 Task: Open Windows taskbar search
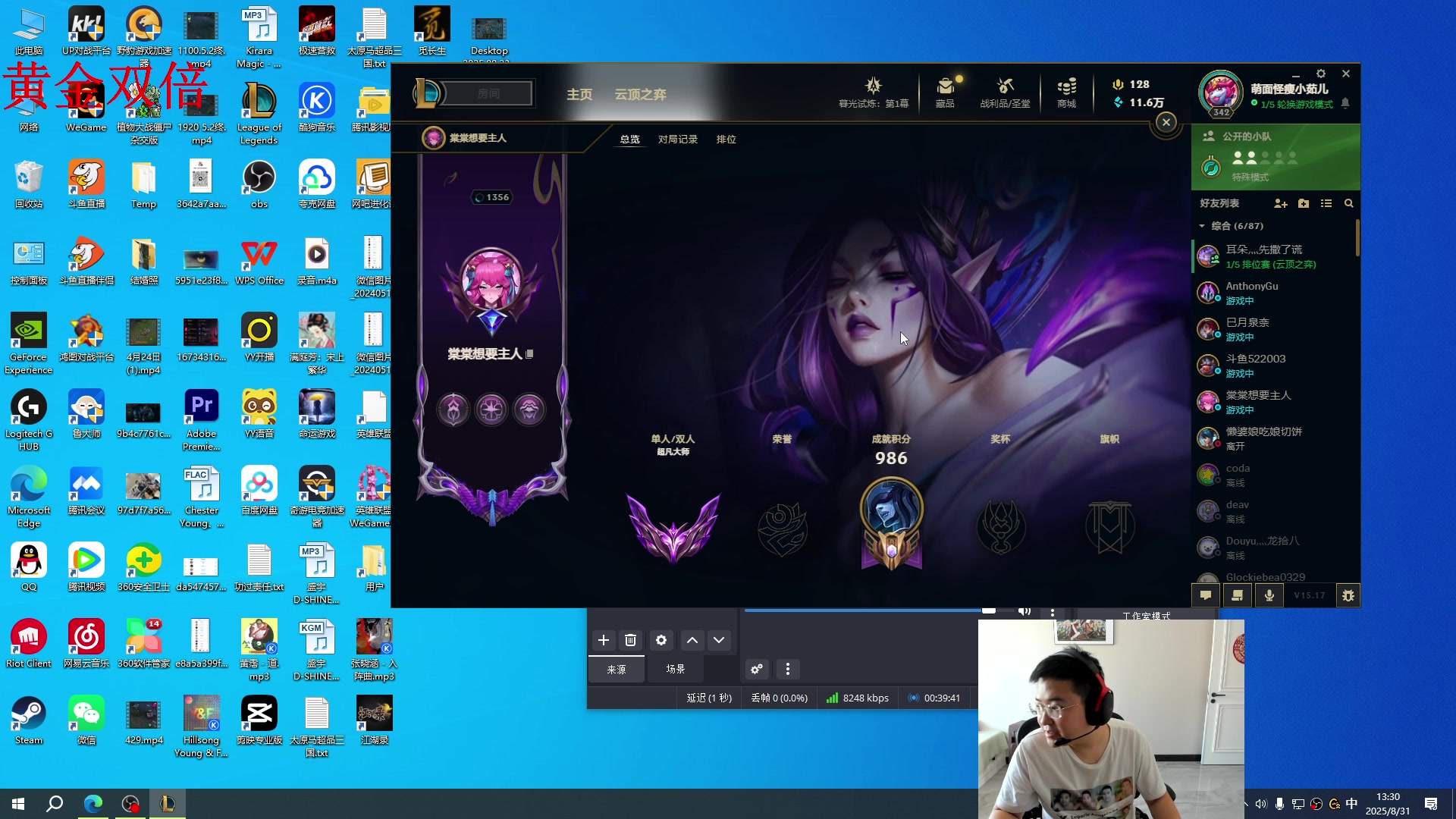[x=55, y=804]
